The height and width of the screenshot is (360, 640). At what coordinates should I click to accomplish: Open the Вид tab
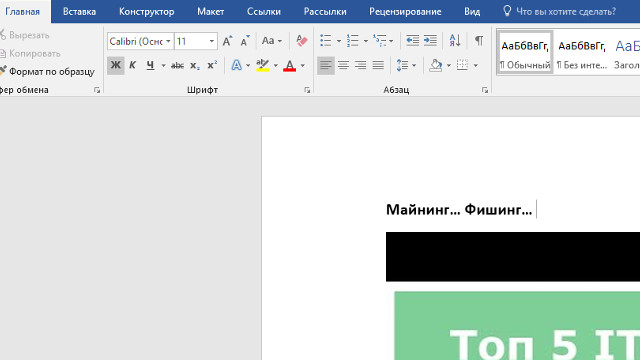[x=472, y=11]
